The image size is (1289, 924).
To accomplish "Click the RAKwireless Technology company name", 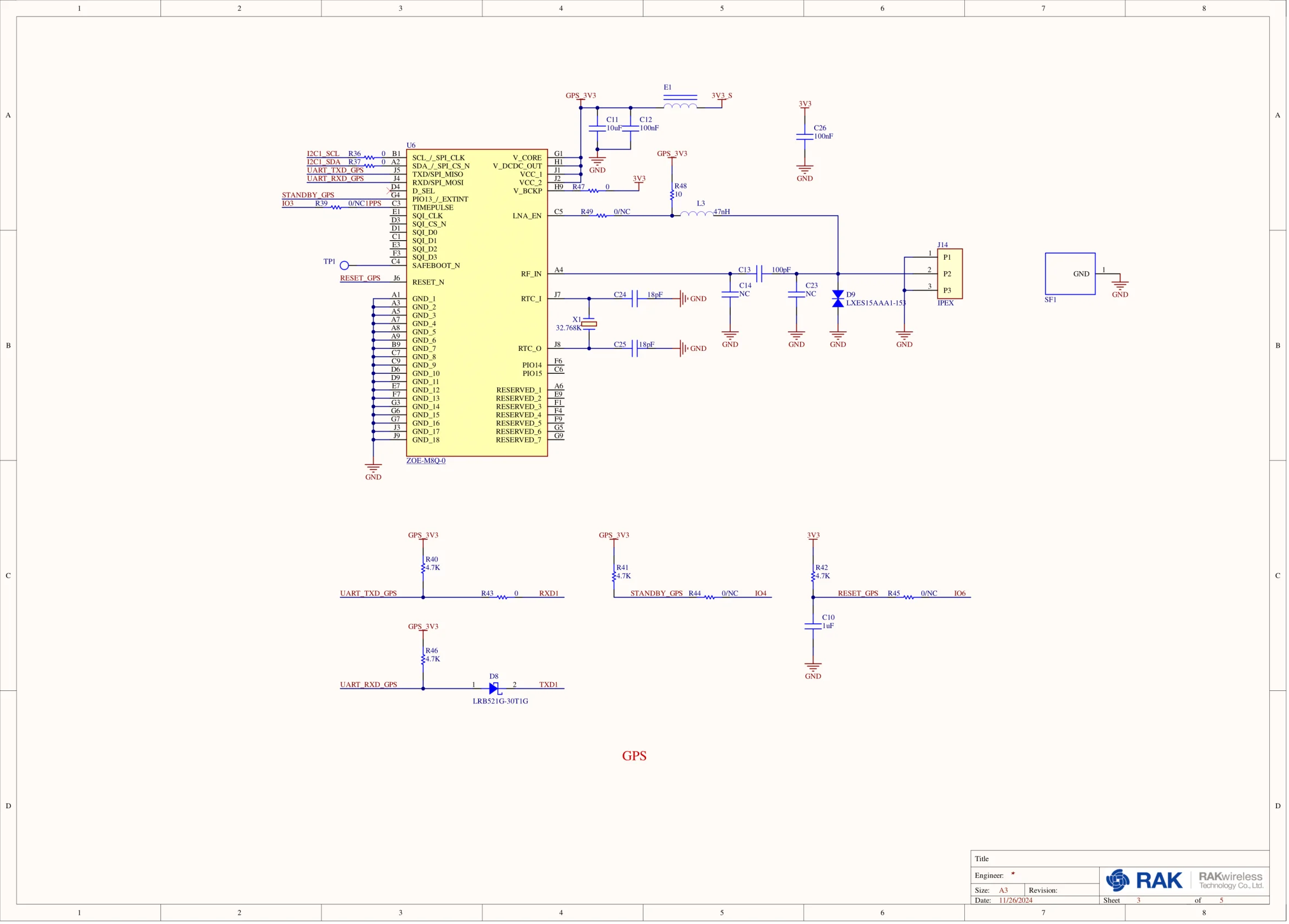I will point(1231,880).
